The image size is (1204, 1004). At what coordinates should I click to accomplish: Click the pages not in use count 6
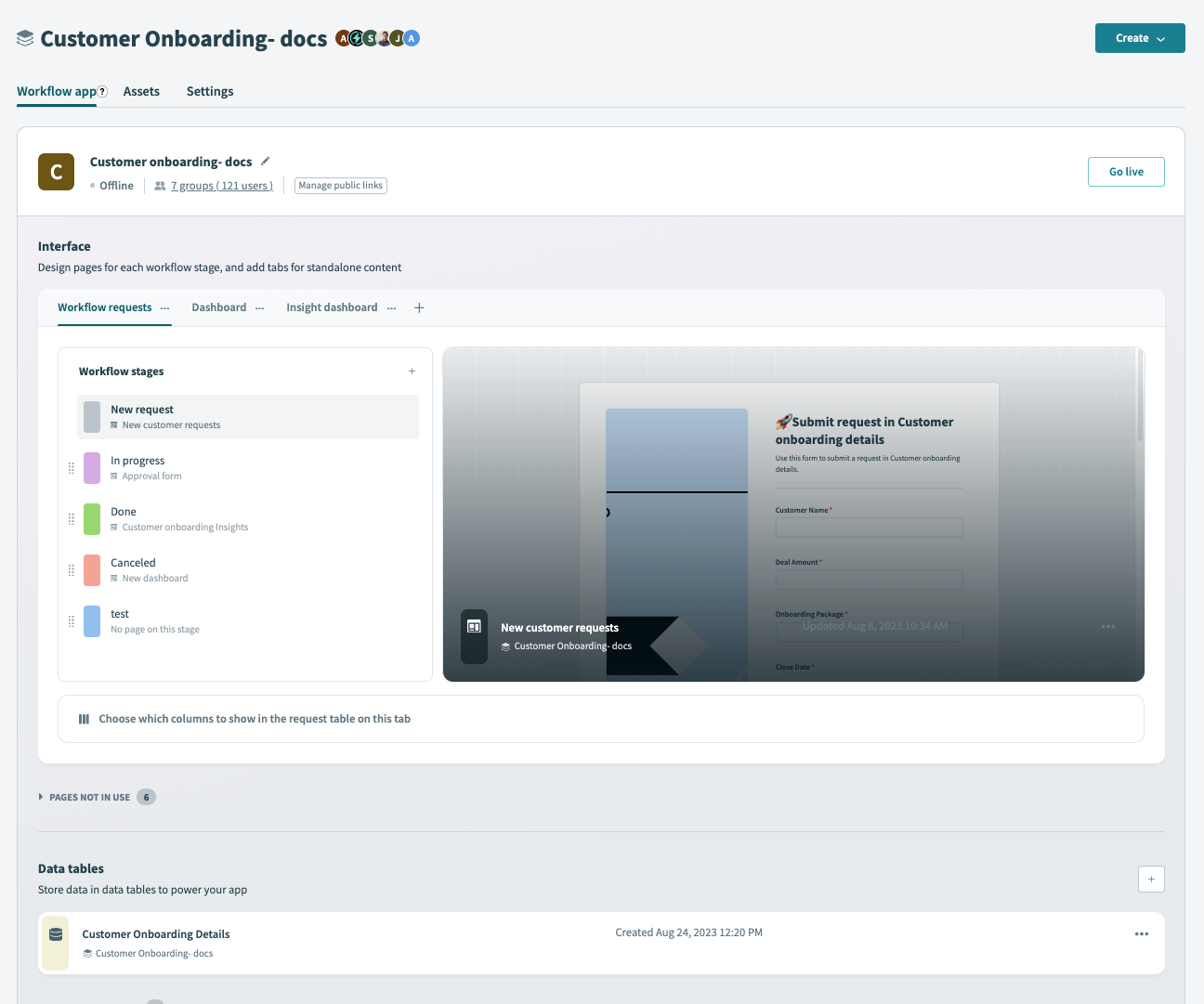[x=146, y=797]
